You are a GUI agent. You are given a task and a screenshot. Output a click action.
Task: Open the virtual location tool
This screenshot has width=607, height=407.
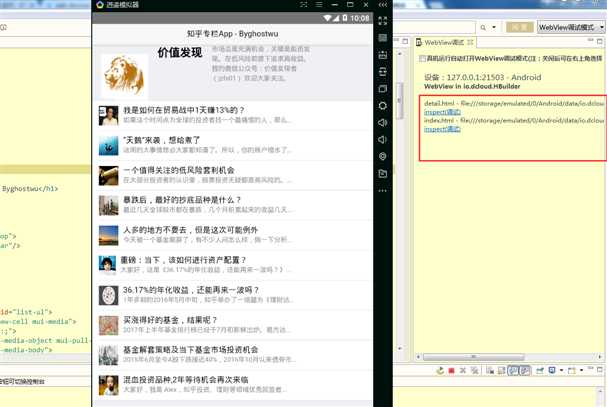[382, 156]
